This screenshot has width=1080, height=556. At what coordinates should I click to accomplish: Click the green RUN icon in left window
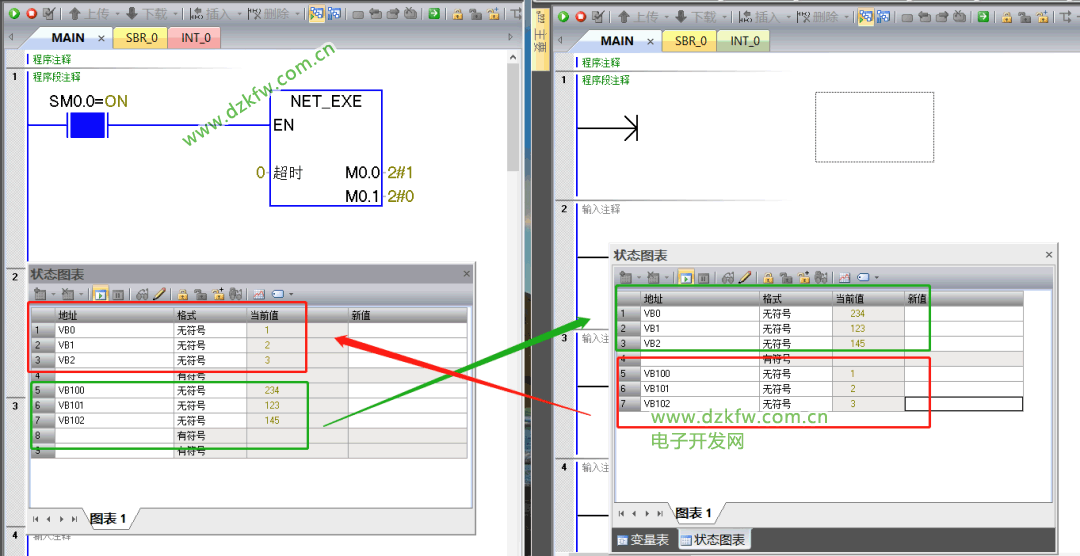pyautogui.click(x=14, y=13)
